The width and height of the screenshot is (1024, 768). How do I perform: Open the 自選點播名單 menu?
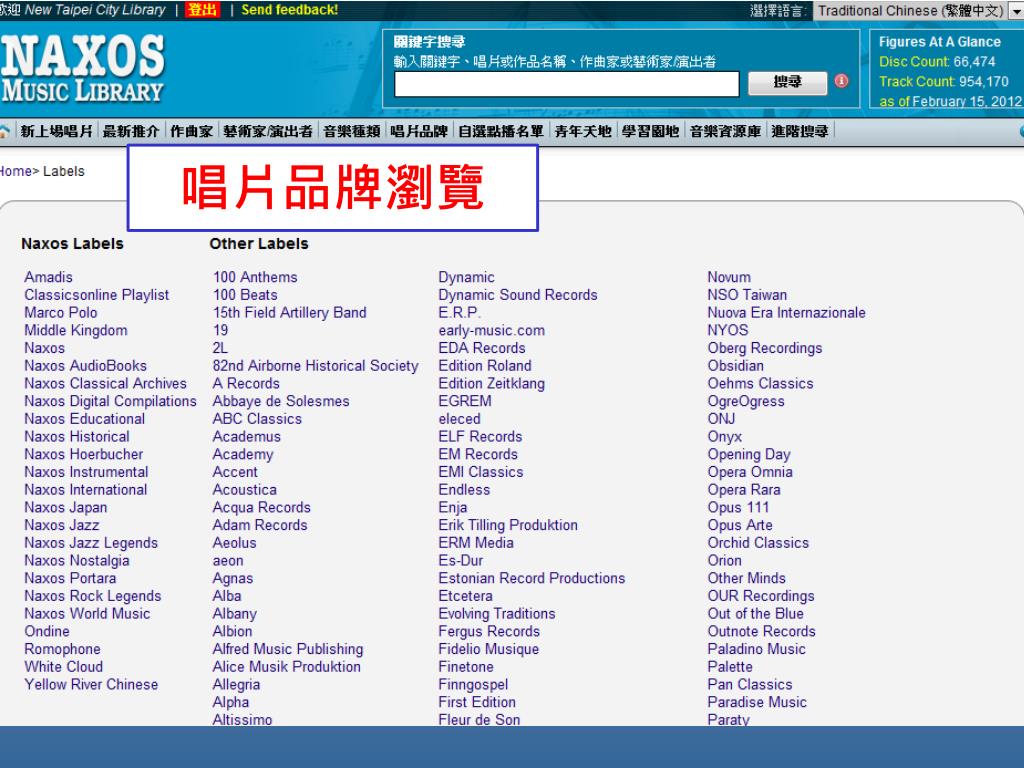pyautogui.click(x=500, y=131)
